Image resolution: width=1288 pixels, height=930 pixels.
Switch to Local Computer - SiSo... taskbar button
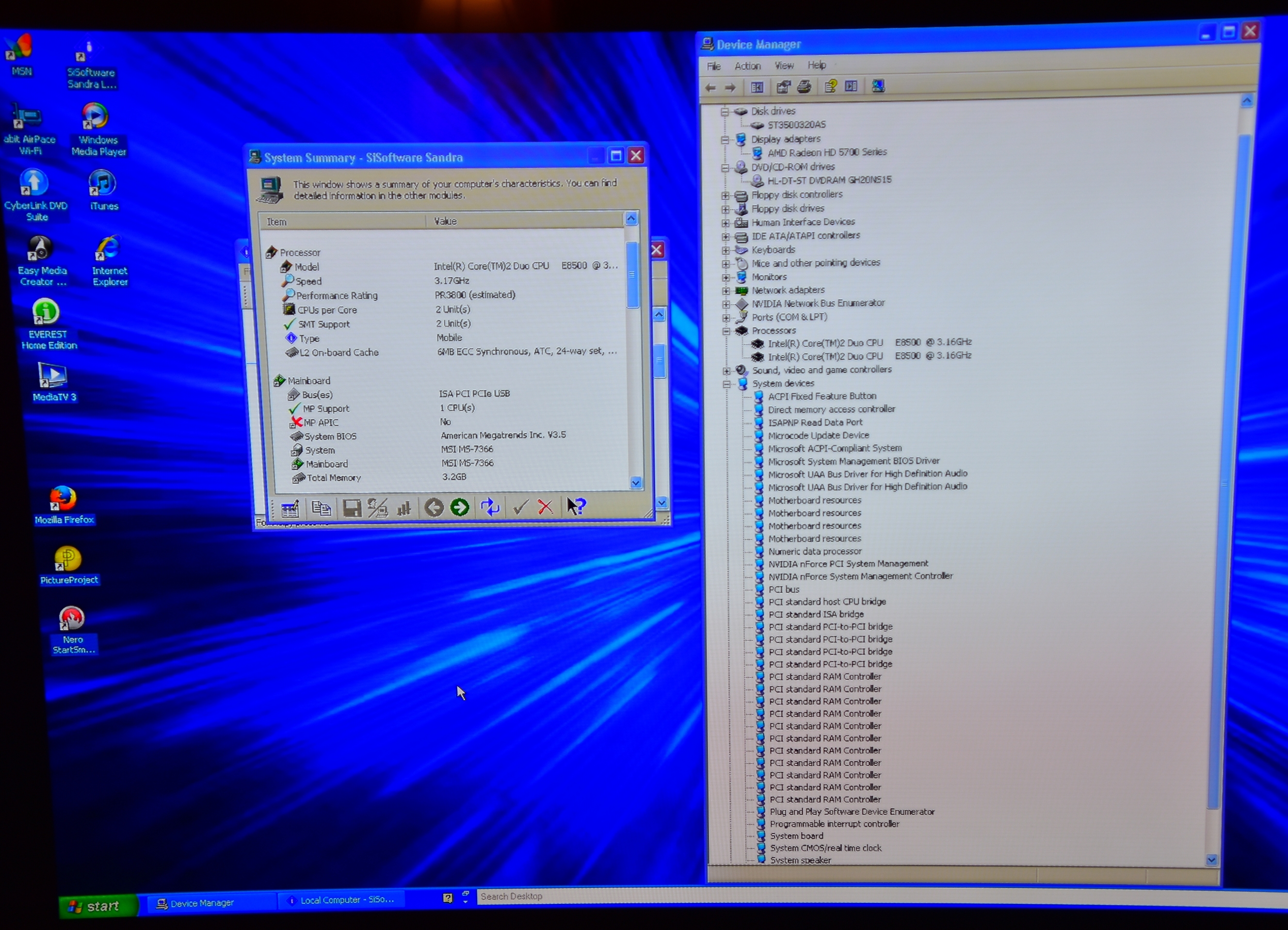(342, 900)
